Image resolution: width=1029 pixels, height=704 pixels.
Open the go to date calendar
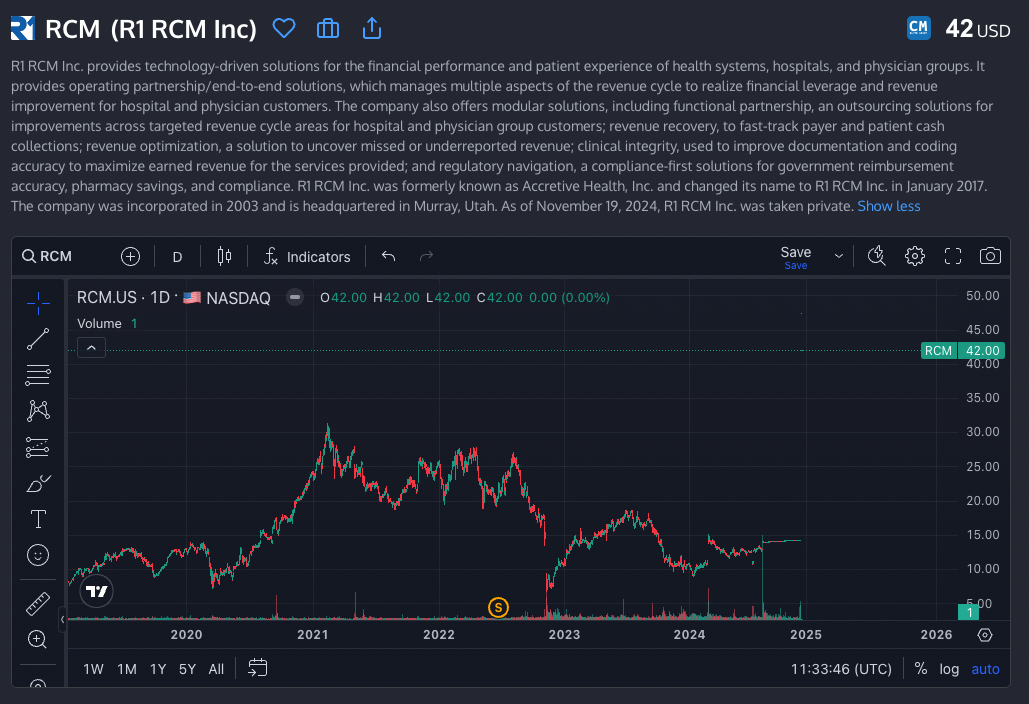[x=257, y=668]
